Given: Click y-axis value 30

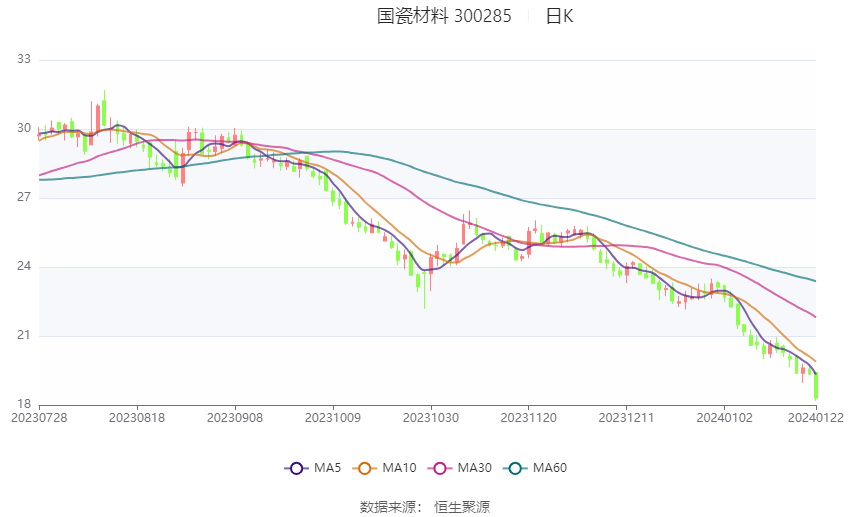Looking at the screenshot, I should coord(24,128).
